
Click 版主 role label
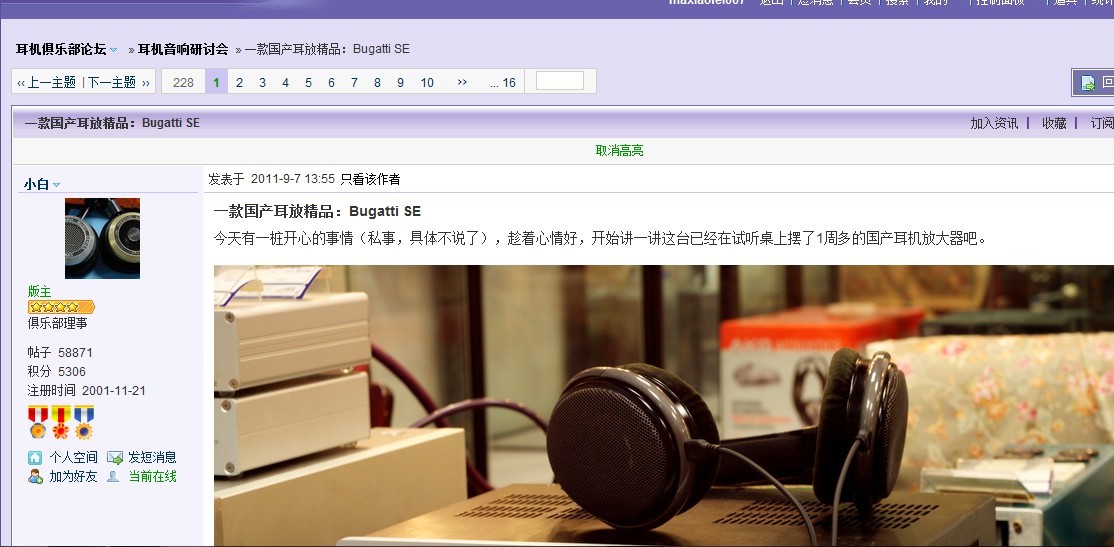(x=39, y=291)
